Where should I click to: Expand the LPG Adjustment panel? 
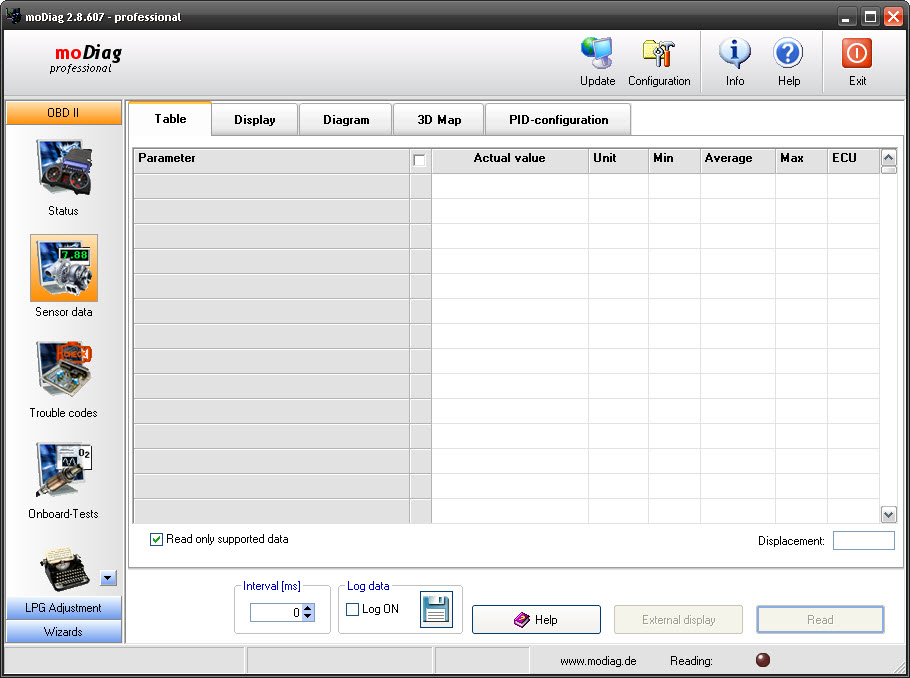(63, 608)
